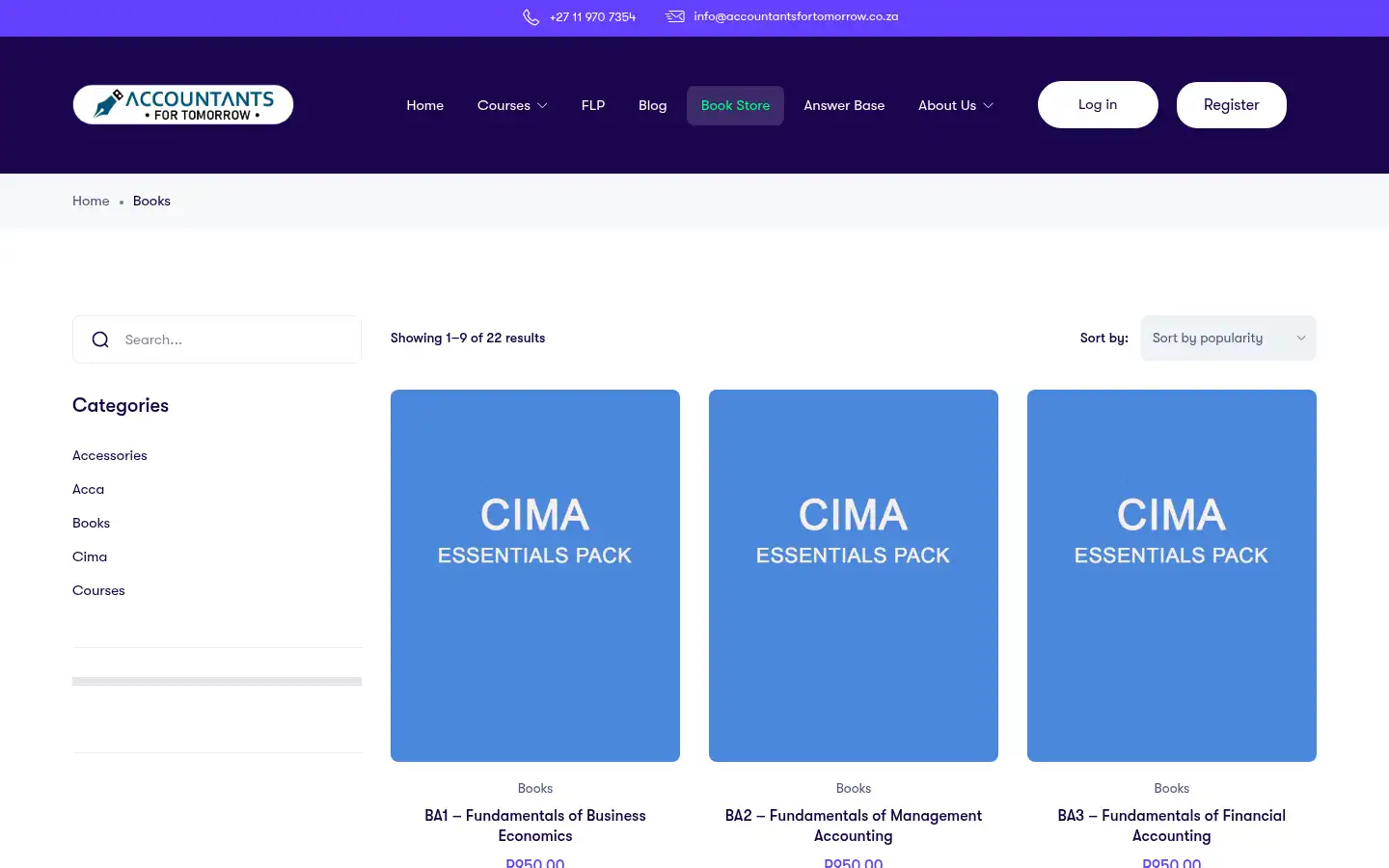Viewport: 1389px width, 868px height.
Task: Expand the About Us dropdown
Action: (x=956, y=105)
